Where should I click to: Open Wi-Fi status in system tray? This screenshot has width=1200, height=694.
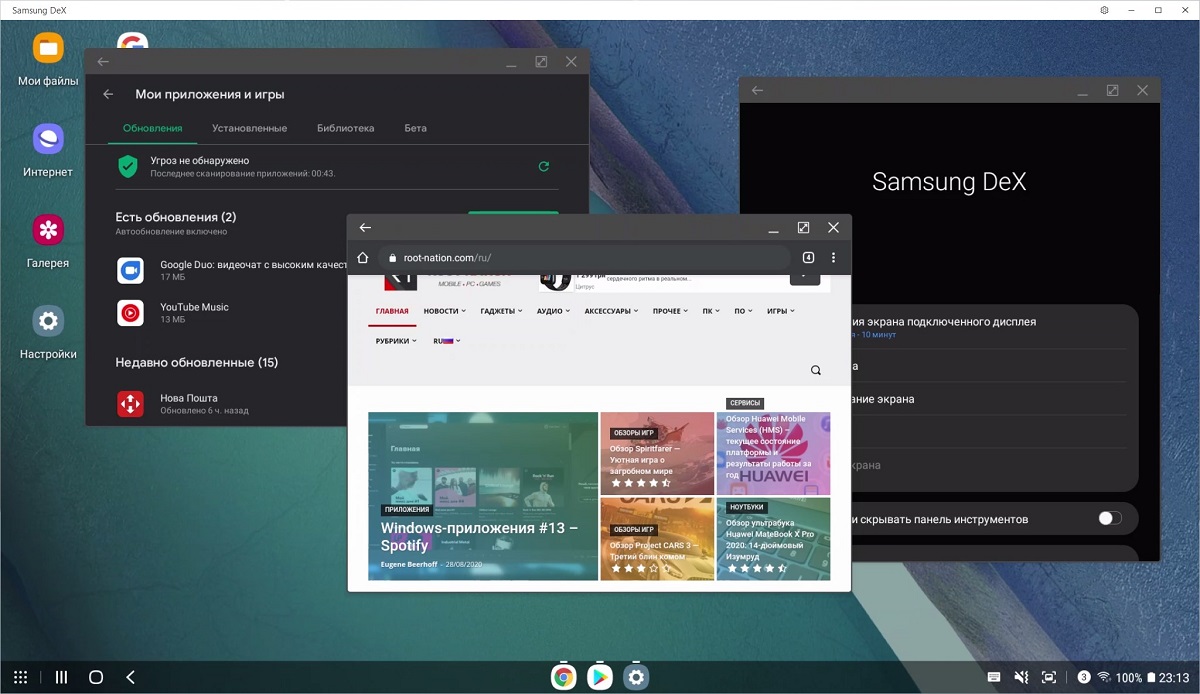tap(1104, 677)
